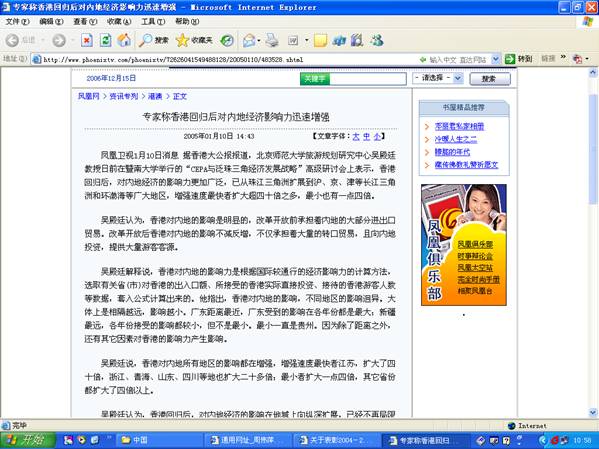The width and height of the screenshot is (599, 449).
Task: Click the vertical scrollbar down arrow
Action: (593, 413)
